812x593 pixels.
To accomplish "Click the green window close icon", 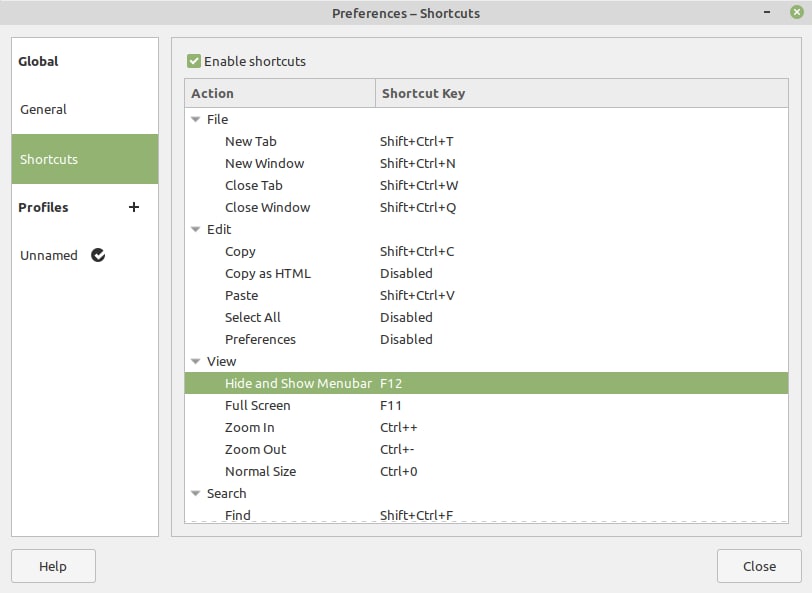I will [795, 13].
